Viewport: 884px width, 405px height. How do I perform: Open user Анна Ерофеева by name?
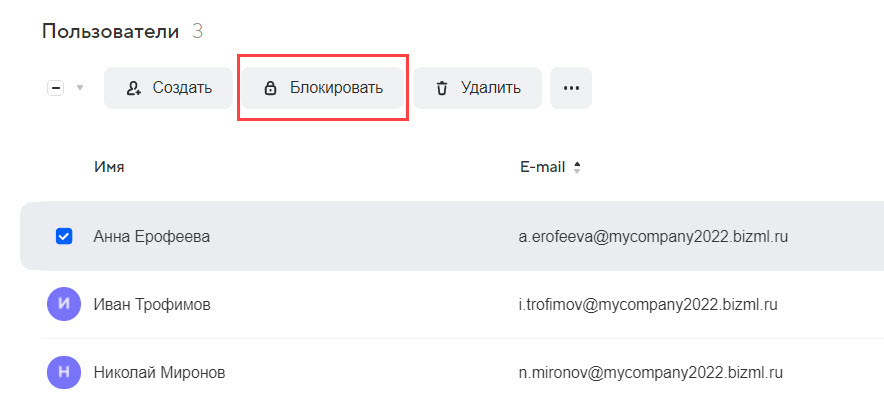[151, 237]
